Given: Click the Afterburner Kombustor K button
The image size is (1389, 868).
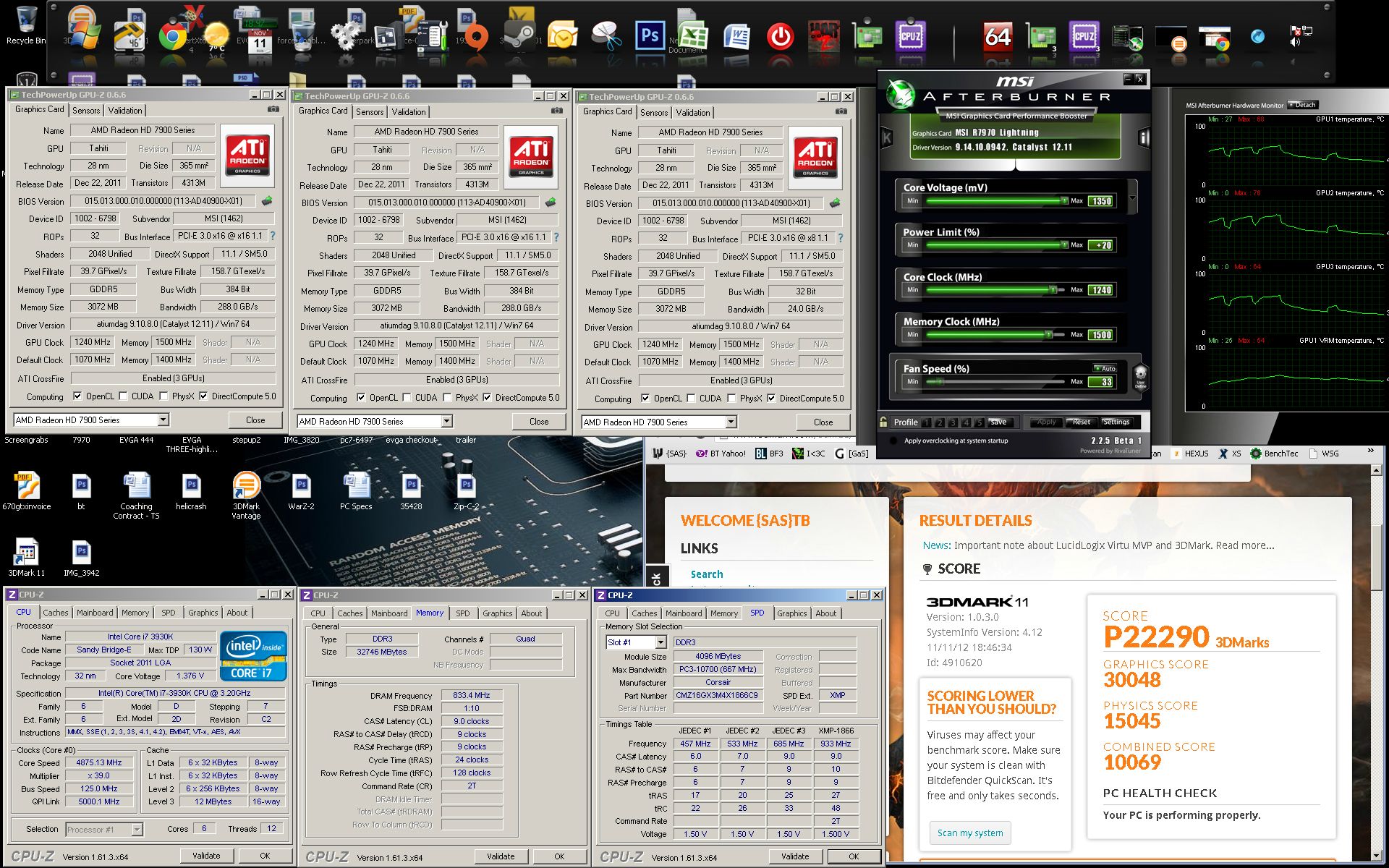Looking at the screenshot, I should coord(887,137).
